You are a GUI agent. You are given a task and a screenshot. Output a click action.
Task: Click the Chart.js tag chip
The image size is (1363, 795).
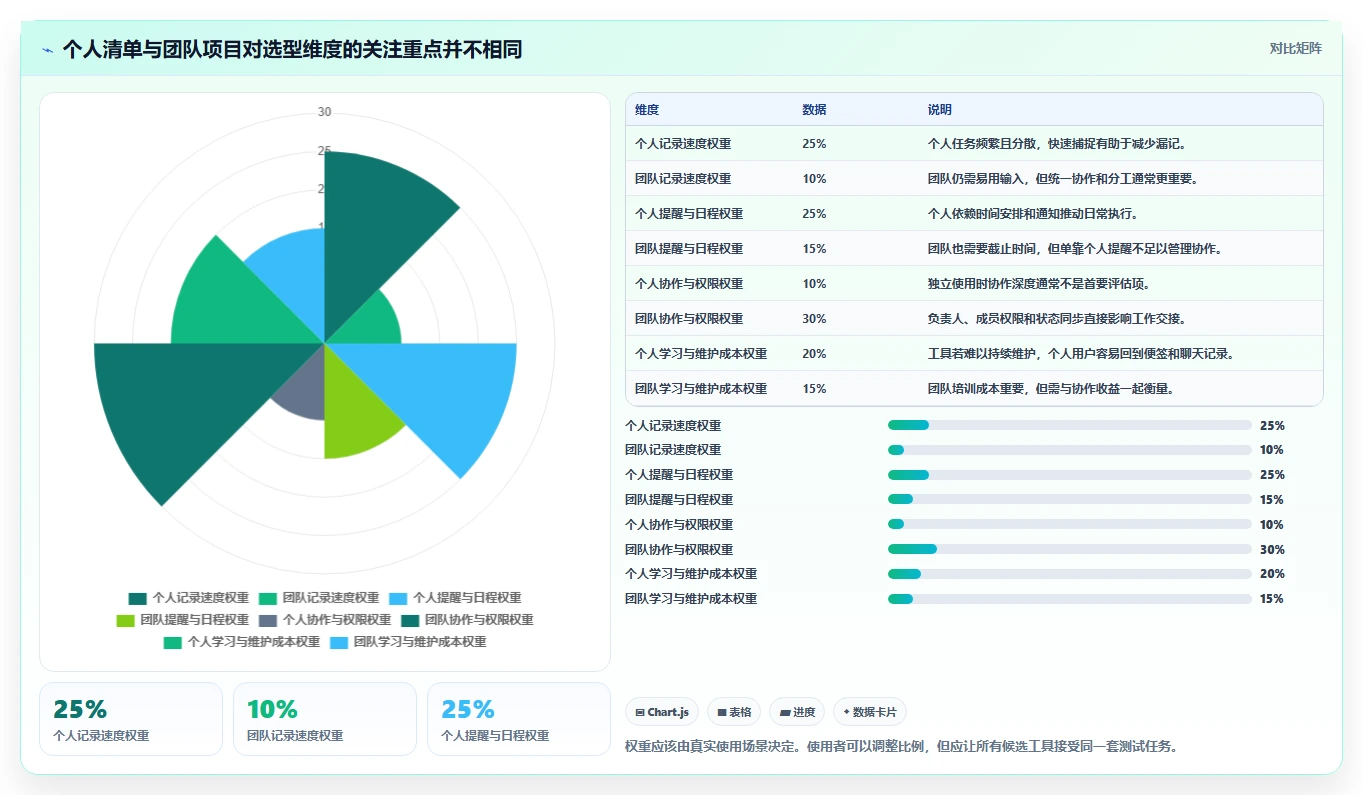pyautogui.click(x=662, y=712)
